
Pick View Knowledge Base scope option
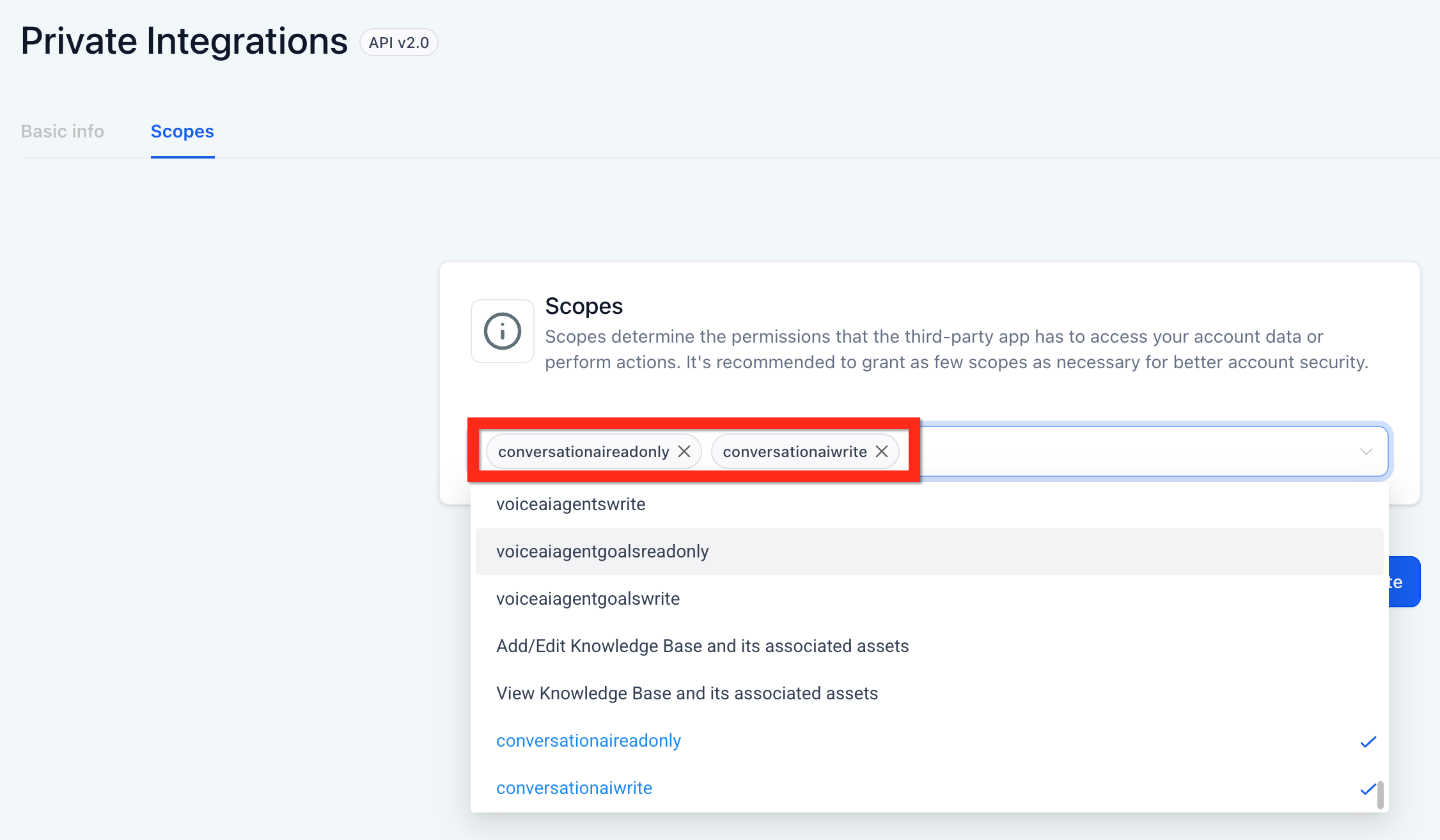tap(687, 694)
